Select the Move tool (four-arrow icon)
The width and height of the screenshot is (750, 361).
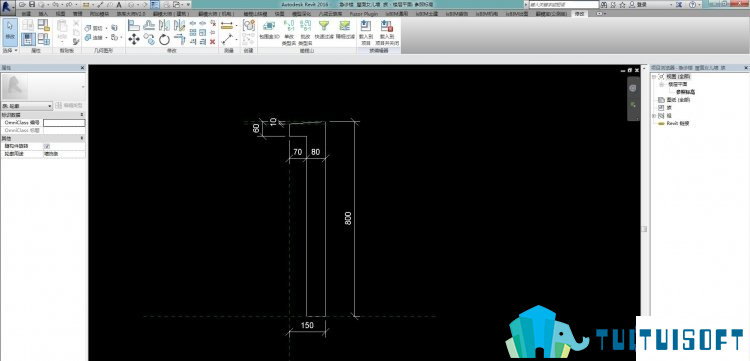tap(134, 39)
